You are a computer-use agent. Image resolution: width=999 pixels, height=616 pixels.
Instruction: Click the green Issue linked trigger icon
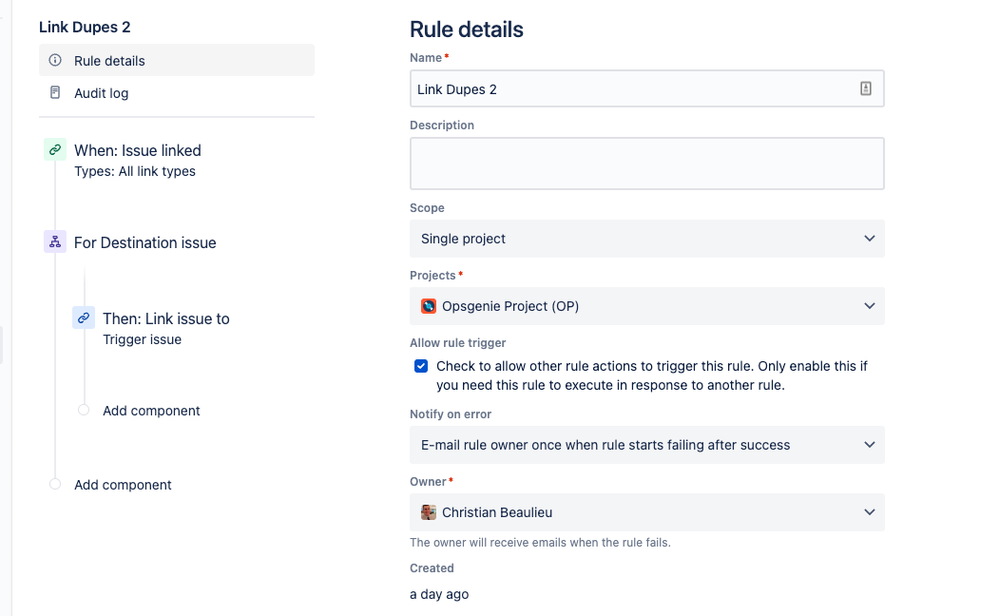tap(55, 150)
